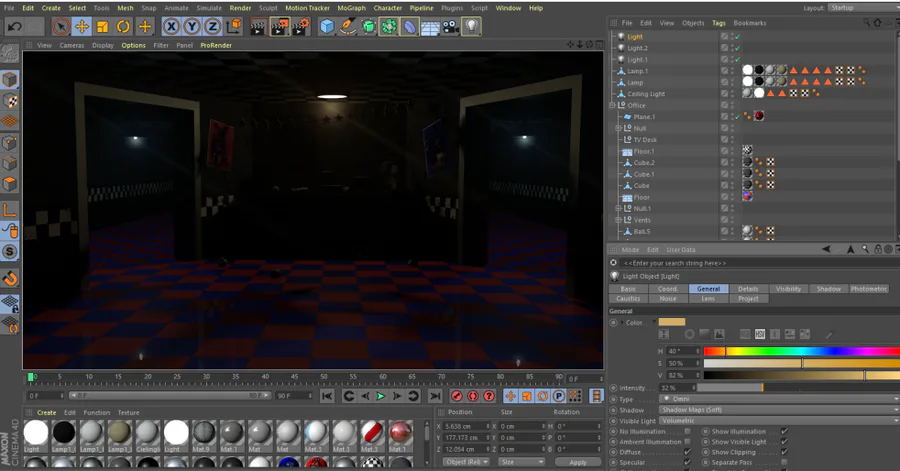Activate the Move tool in top toolbar

(x=82, y=26)
